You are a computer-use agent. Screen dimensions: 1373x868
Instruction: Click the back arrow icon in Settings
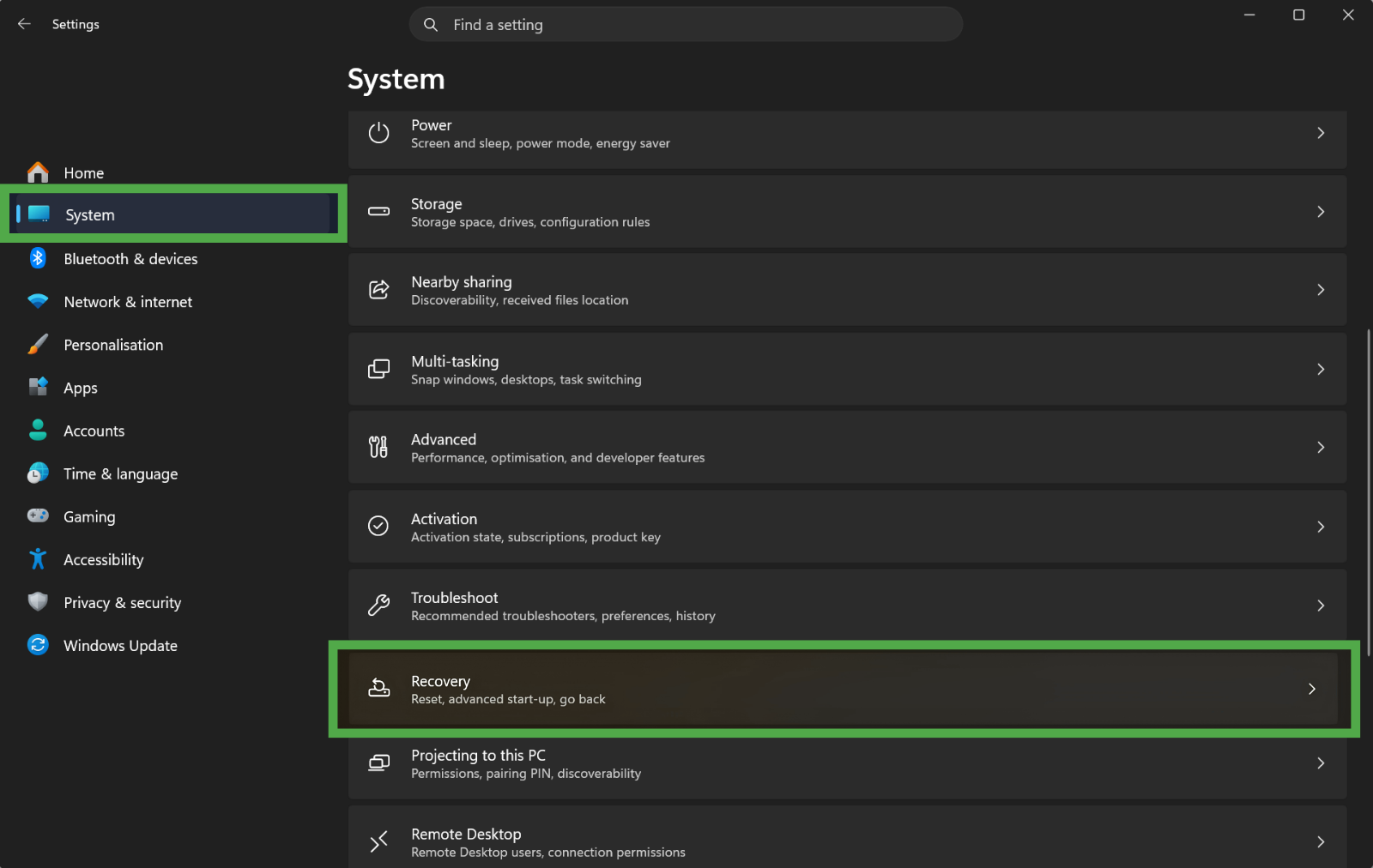24,24
